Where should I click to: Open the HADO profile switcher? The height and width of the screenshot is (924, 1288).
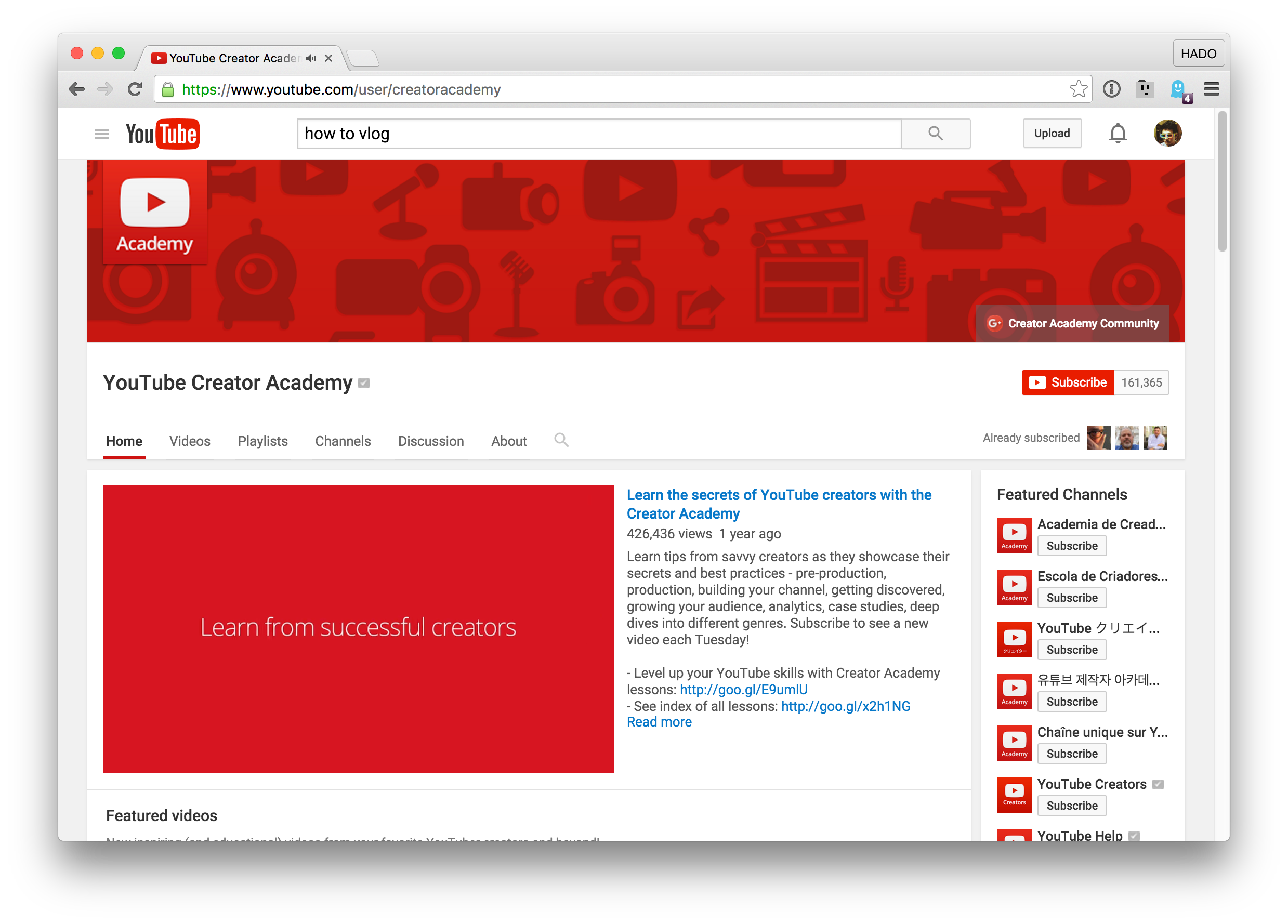(1198, 54)
